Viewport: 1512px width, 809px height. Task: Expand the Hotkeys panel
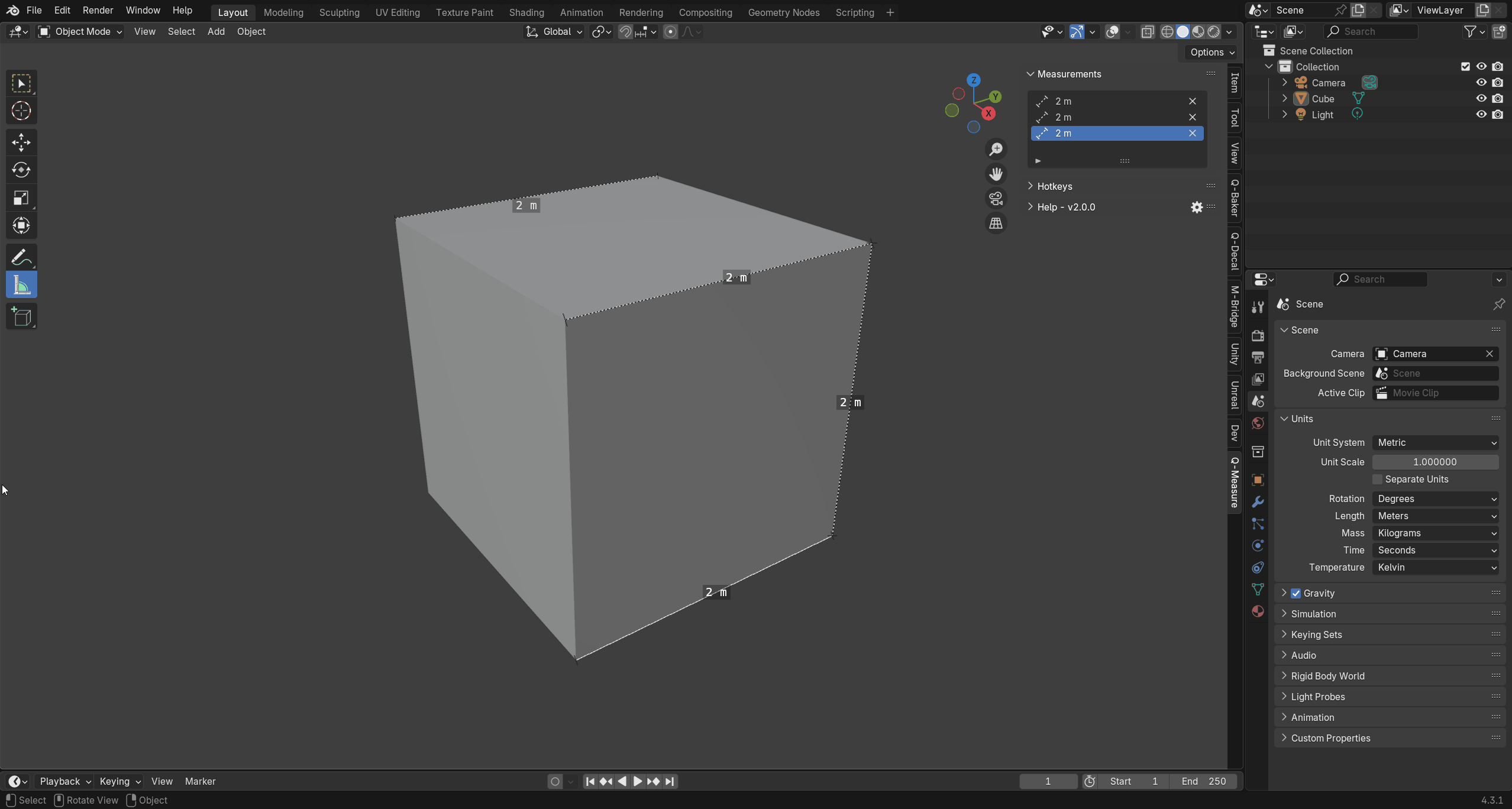[1055, 187]
